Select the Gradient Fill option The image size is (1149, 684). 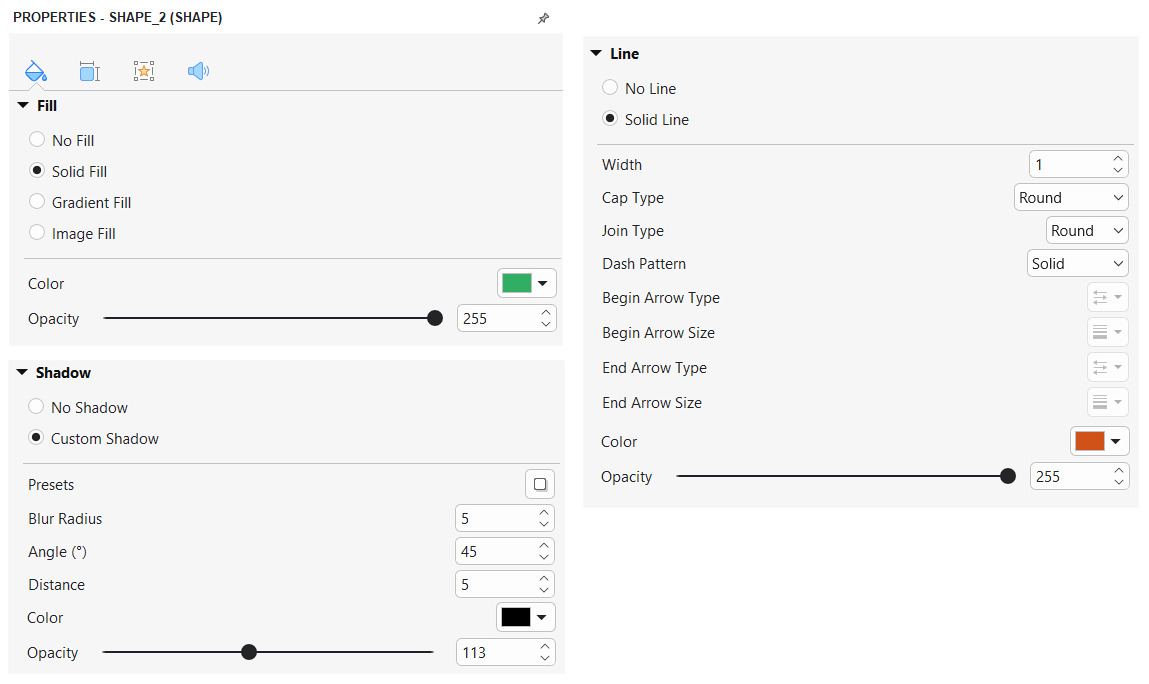36,202
